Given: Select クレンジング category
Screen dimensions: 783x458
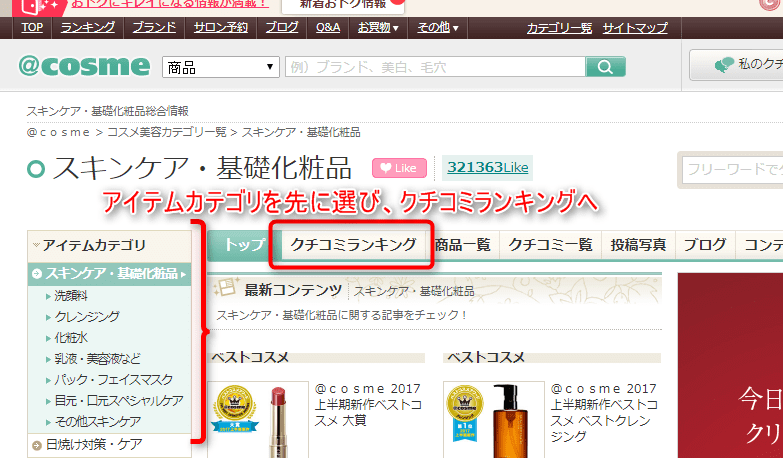Looking at the screenshot, I should tap(87, 317).
